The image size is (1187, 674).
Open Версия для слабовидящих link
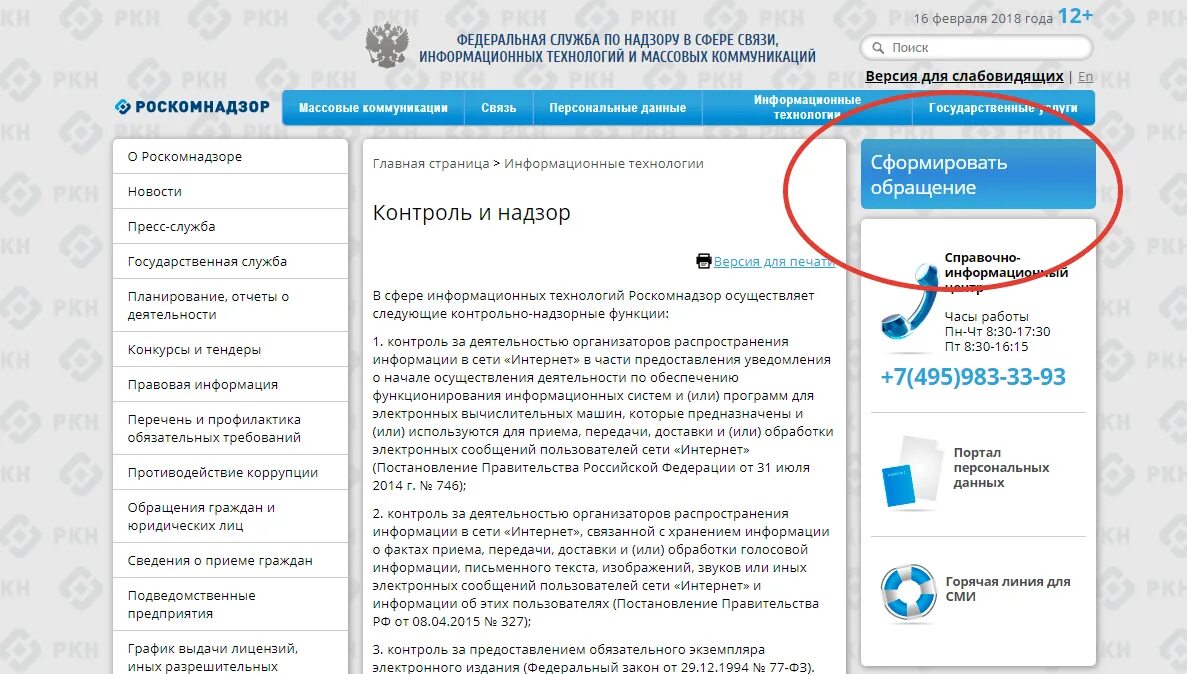pos(964,76)
